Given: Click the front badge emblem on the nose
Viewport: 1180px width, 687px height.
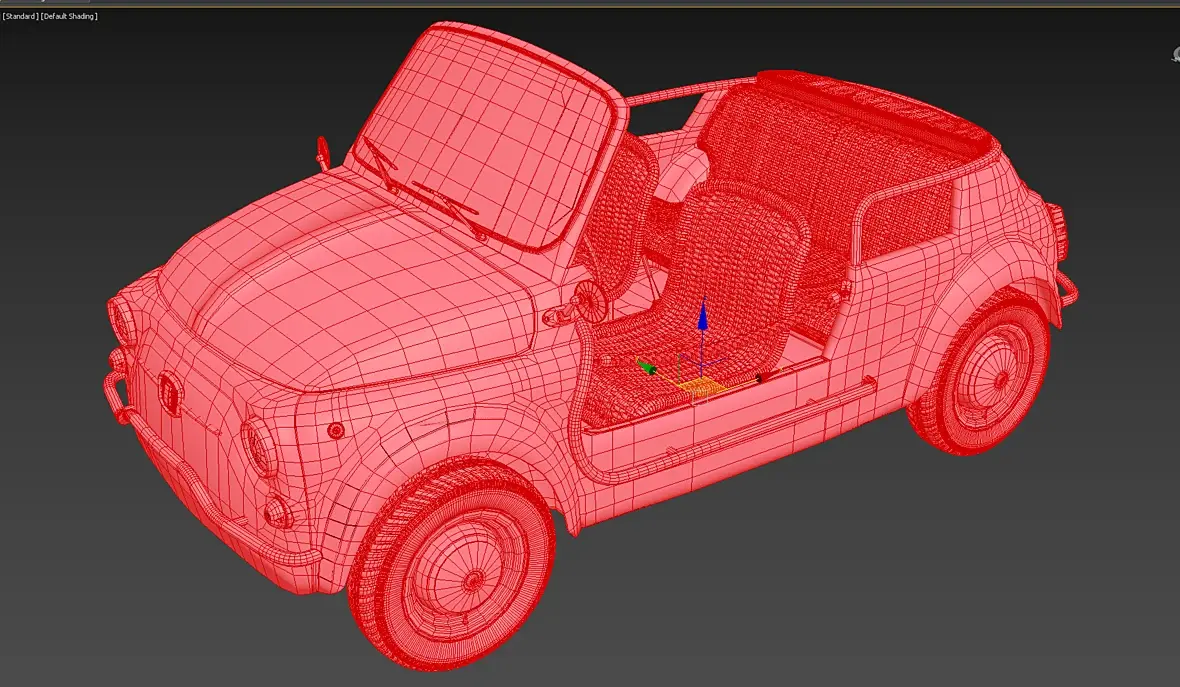Looking at the screenshot, I should (x=169, y=393).
